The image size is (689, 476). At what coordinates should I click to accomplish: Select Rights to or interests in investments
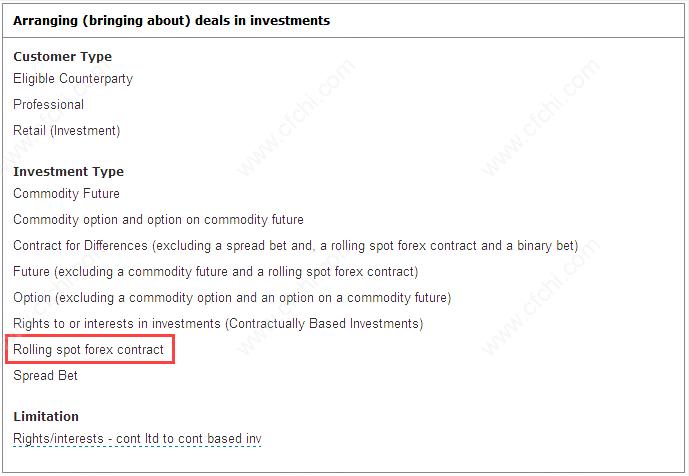pyautogui.click(x=218, y=323)
